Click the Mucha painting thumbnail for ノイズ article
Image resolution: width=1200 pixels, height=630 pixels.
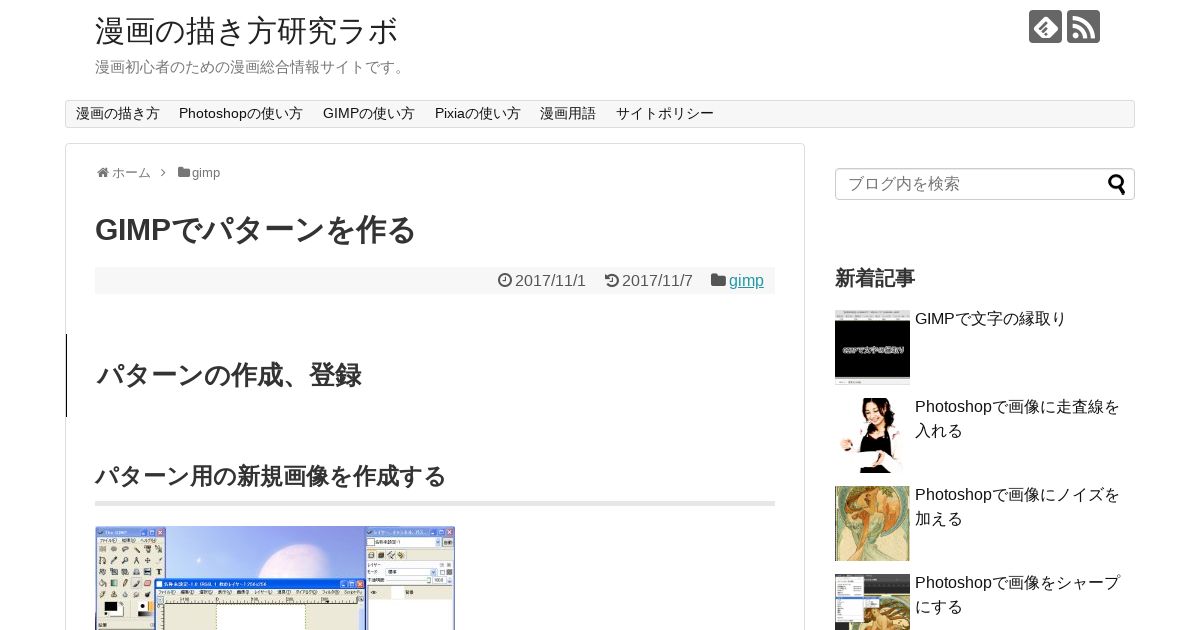(x=872, y=523)
